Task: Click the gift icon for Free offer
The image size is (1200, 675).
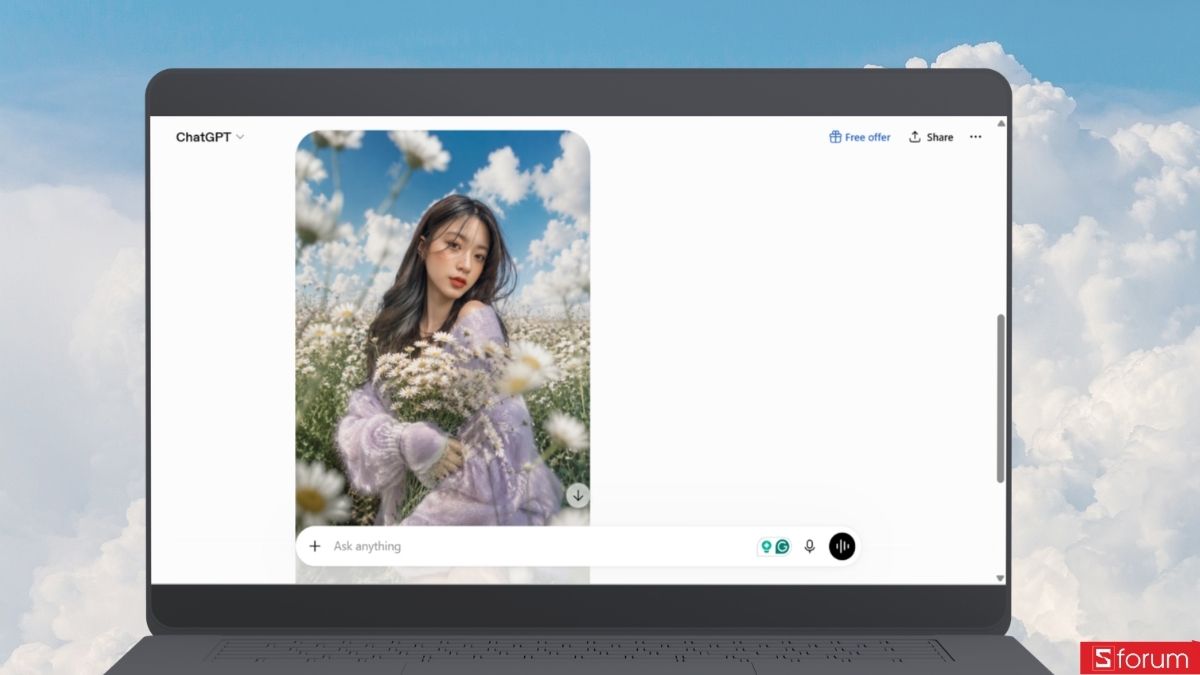Action: (x=835, y=137)
